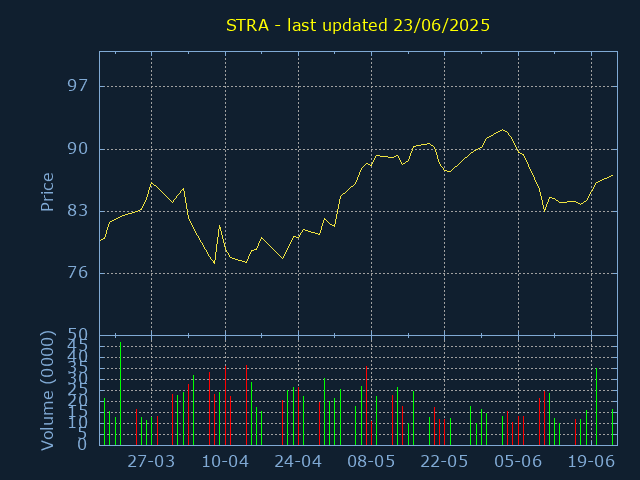This screenshot has height=480, width=640.
Task: Click the 19-06 date label
Action: (x=591, y=462)
